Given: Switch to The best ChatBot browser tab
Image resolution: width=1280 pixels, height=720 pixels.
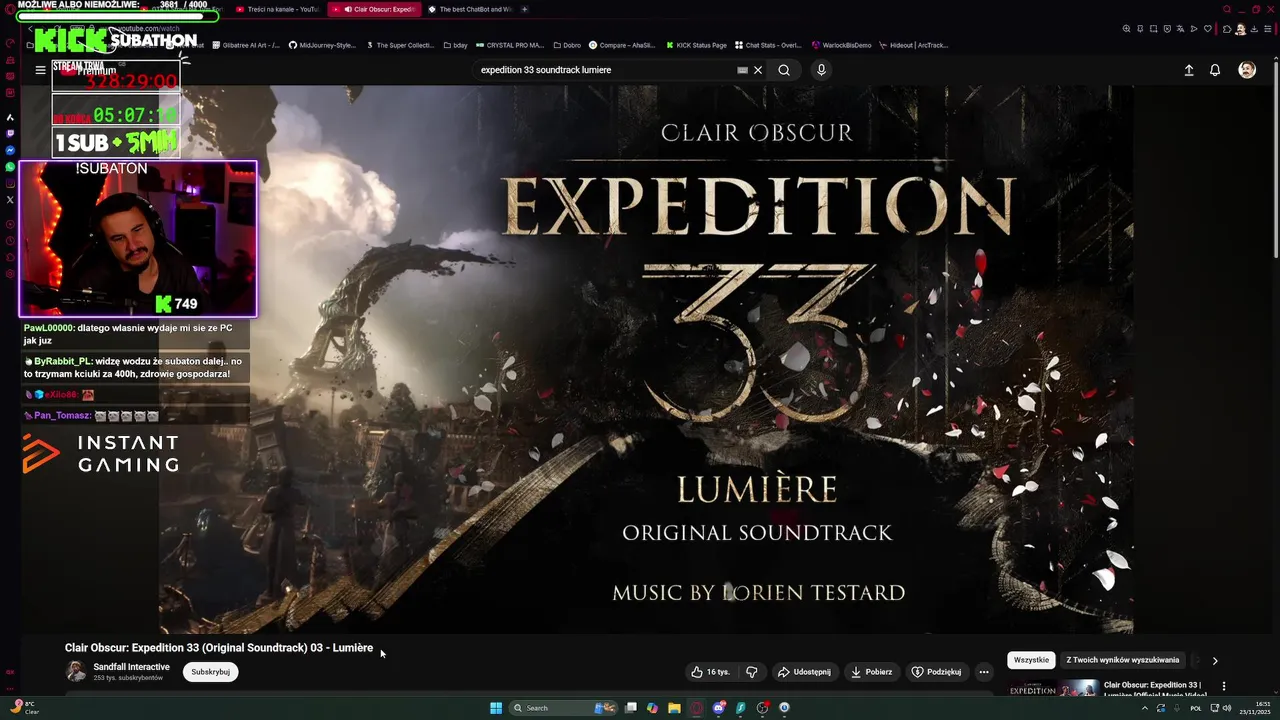Looking at the screenshot, I should click(470, 9).
